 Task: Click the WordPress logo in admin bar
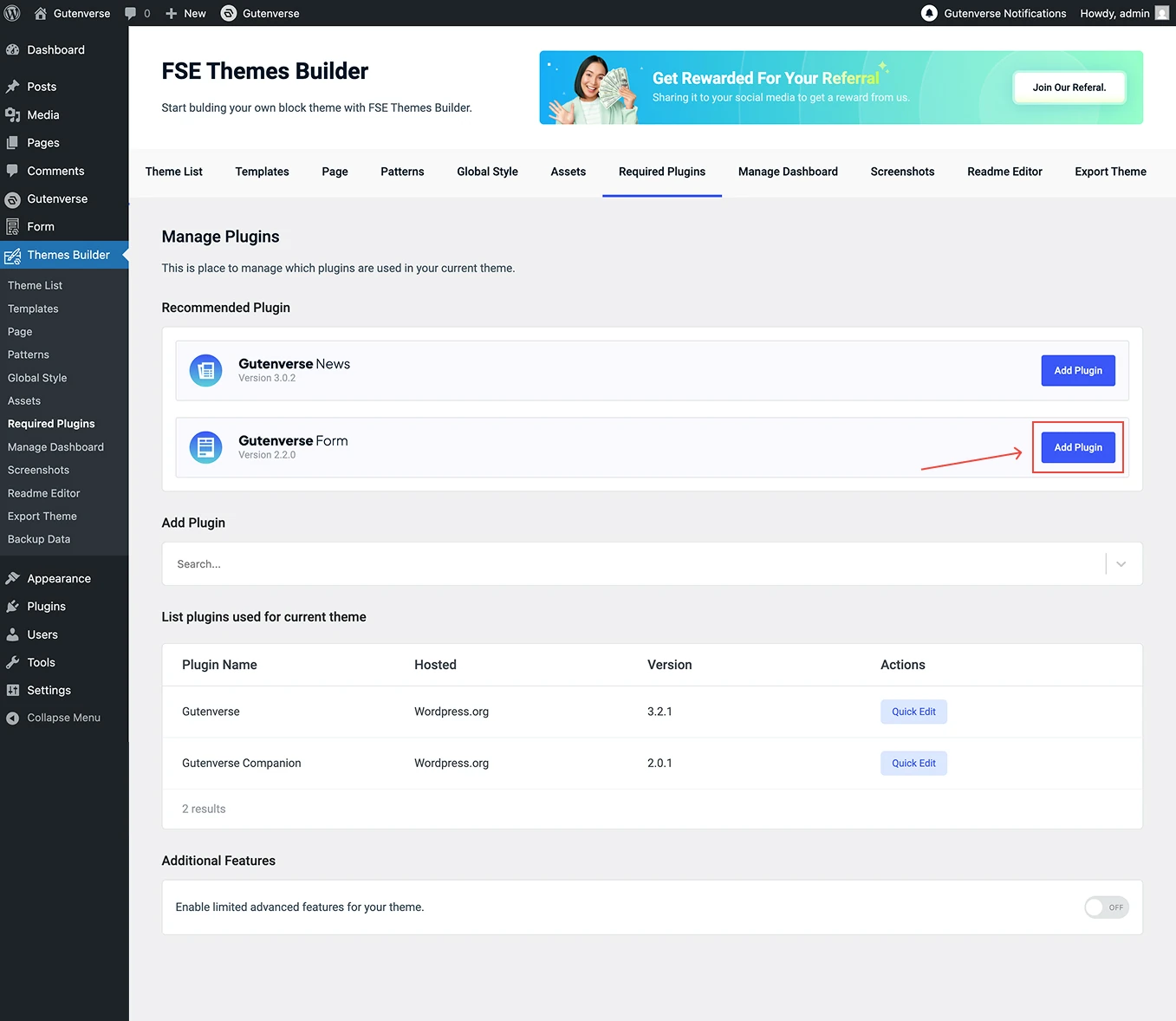click(12, 13)
